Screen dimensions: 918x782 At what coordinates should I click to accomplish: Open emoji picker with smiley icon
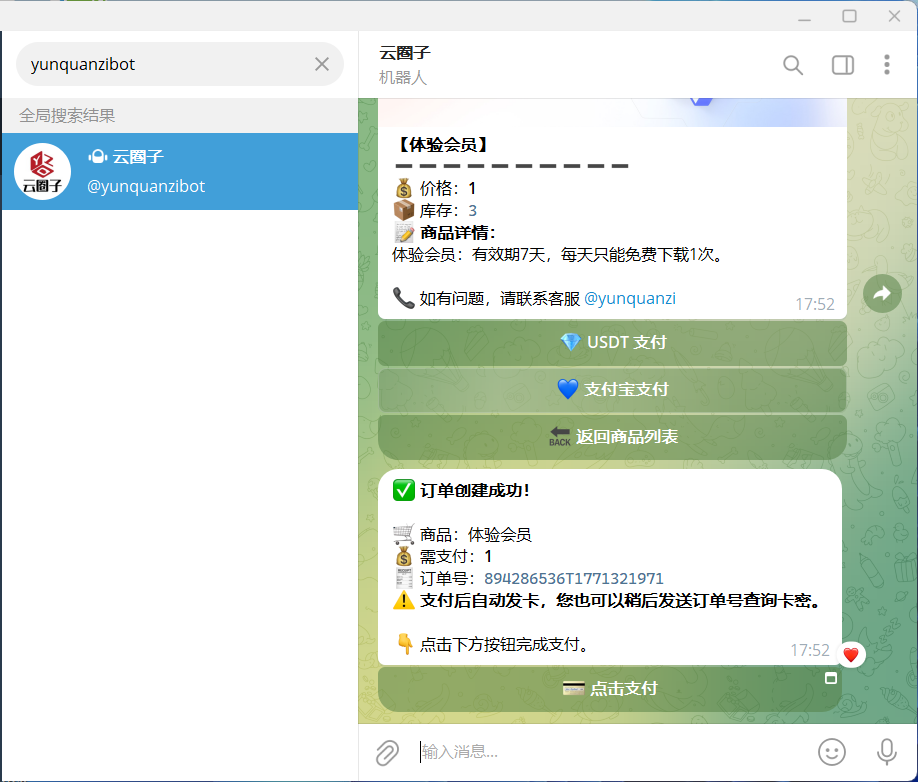(x=832, y=752)
